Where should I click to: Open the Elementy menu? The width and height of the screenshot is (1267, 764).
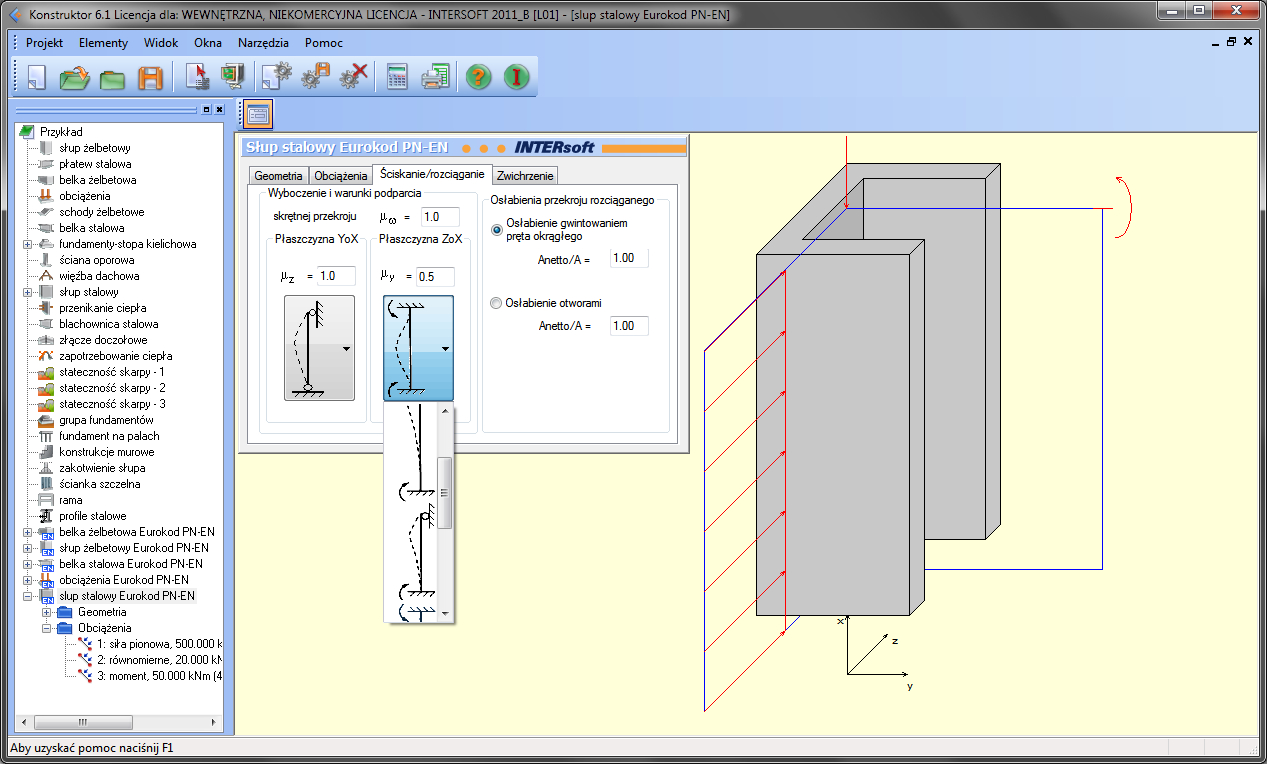click(103, 43)
